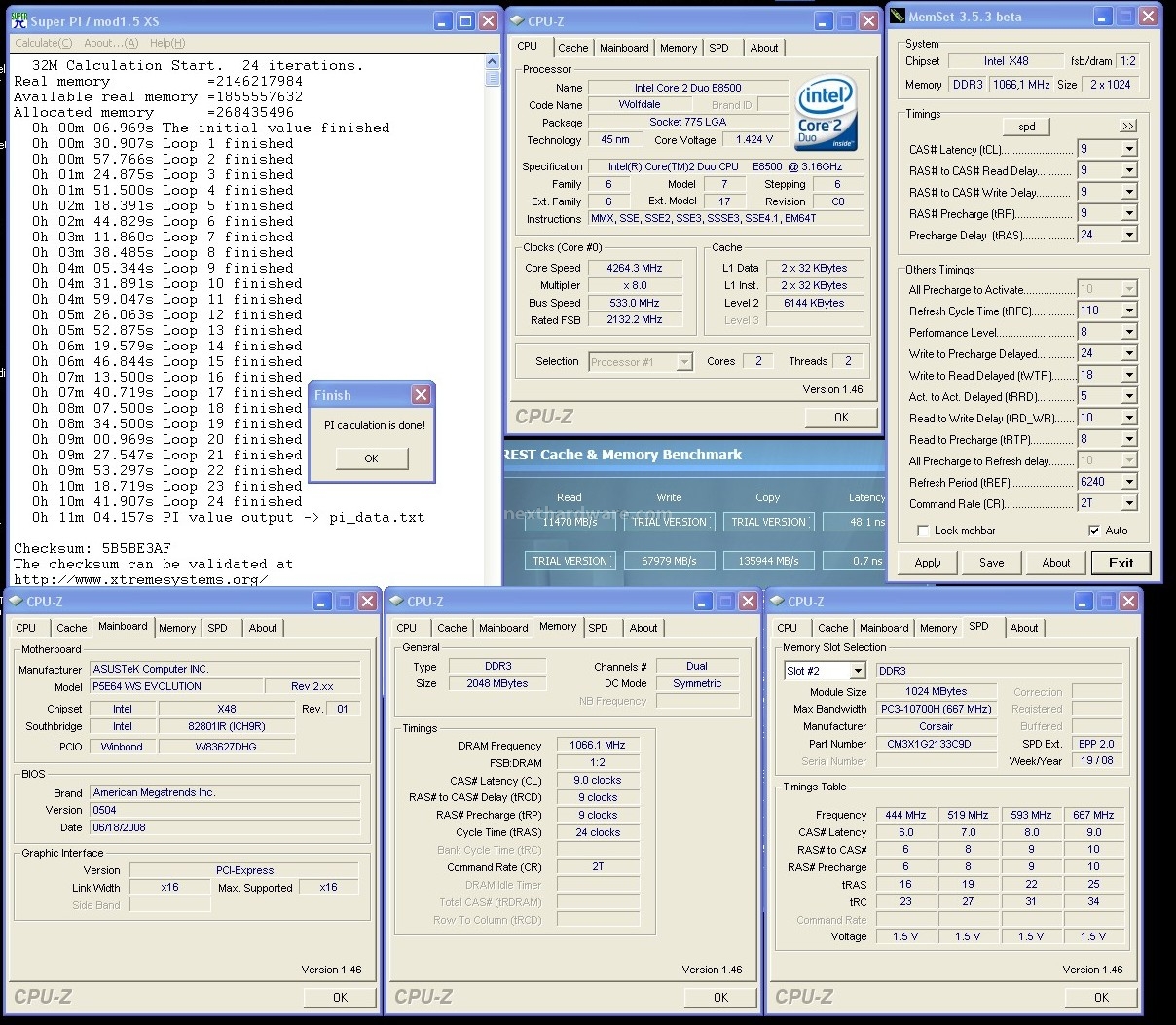Click the http://www.xtremesystems.org/ text in Super PI
Viewport: 1176px width, 1025px height.
[140, 579]
